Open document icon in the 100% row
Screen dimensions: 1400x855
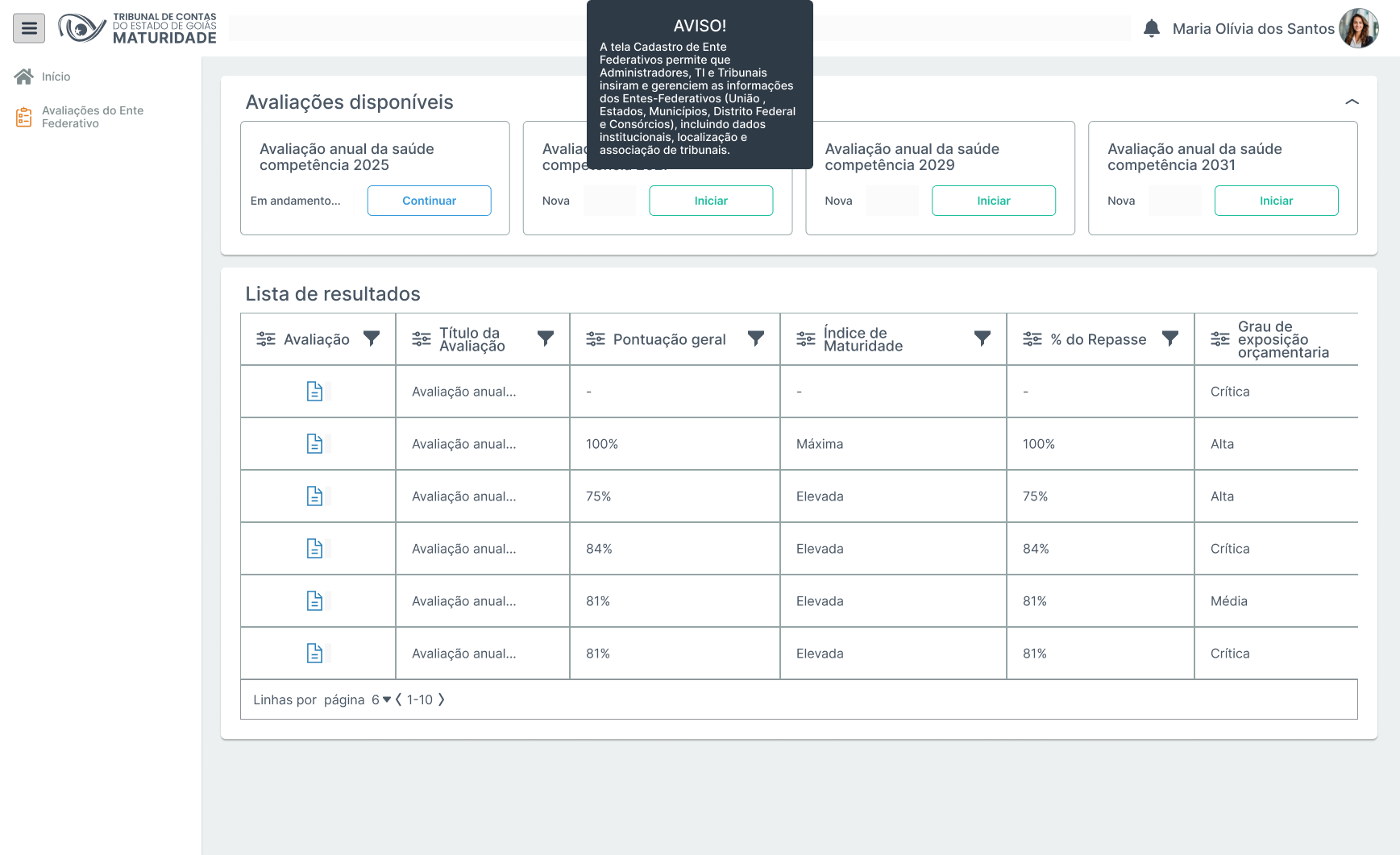point(314,444)
